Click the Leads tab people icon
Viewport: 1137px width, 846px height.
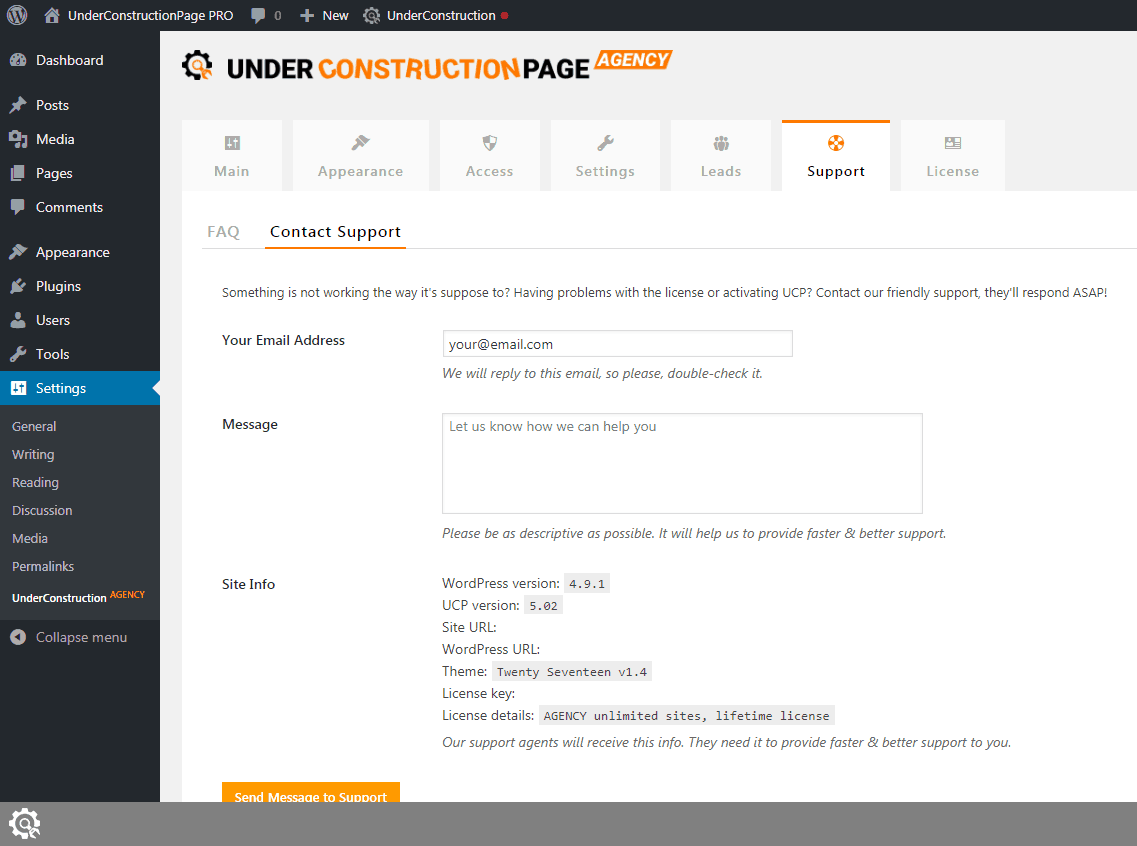[x=721, y=143]
